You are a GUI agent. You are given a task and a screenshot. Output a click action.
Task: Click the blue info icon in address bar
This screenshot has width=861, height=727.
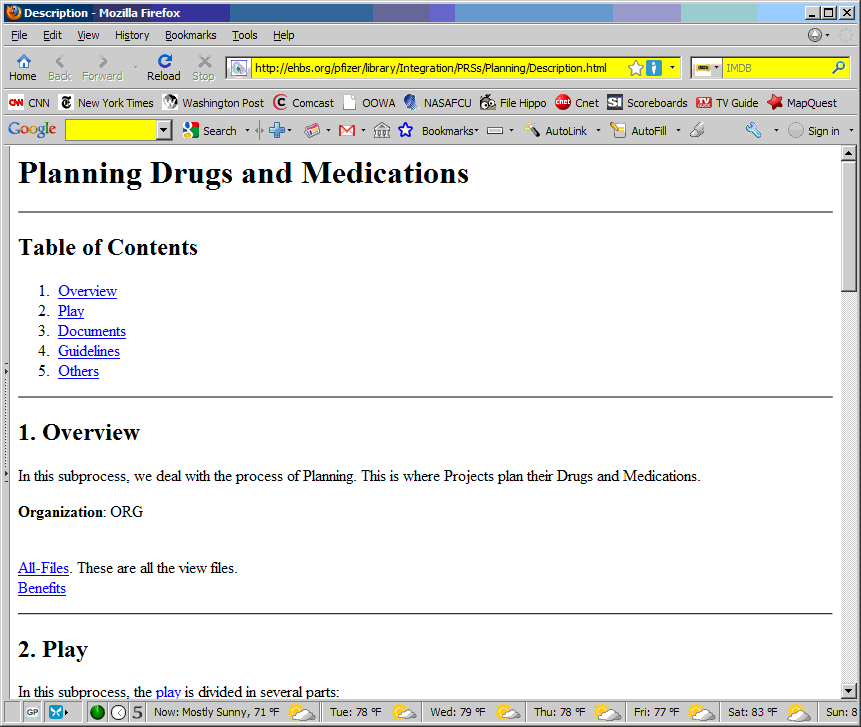pos(653,68)
